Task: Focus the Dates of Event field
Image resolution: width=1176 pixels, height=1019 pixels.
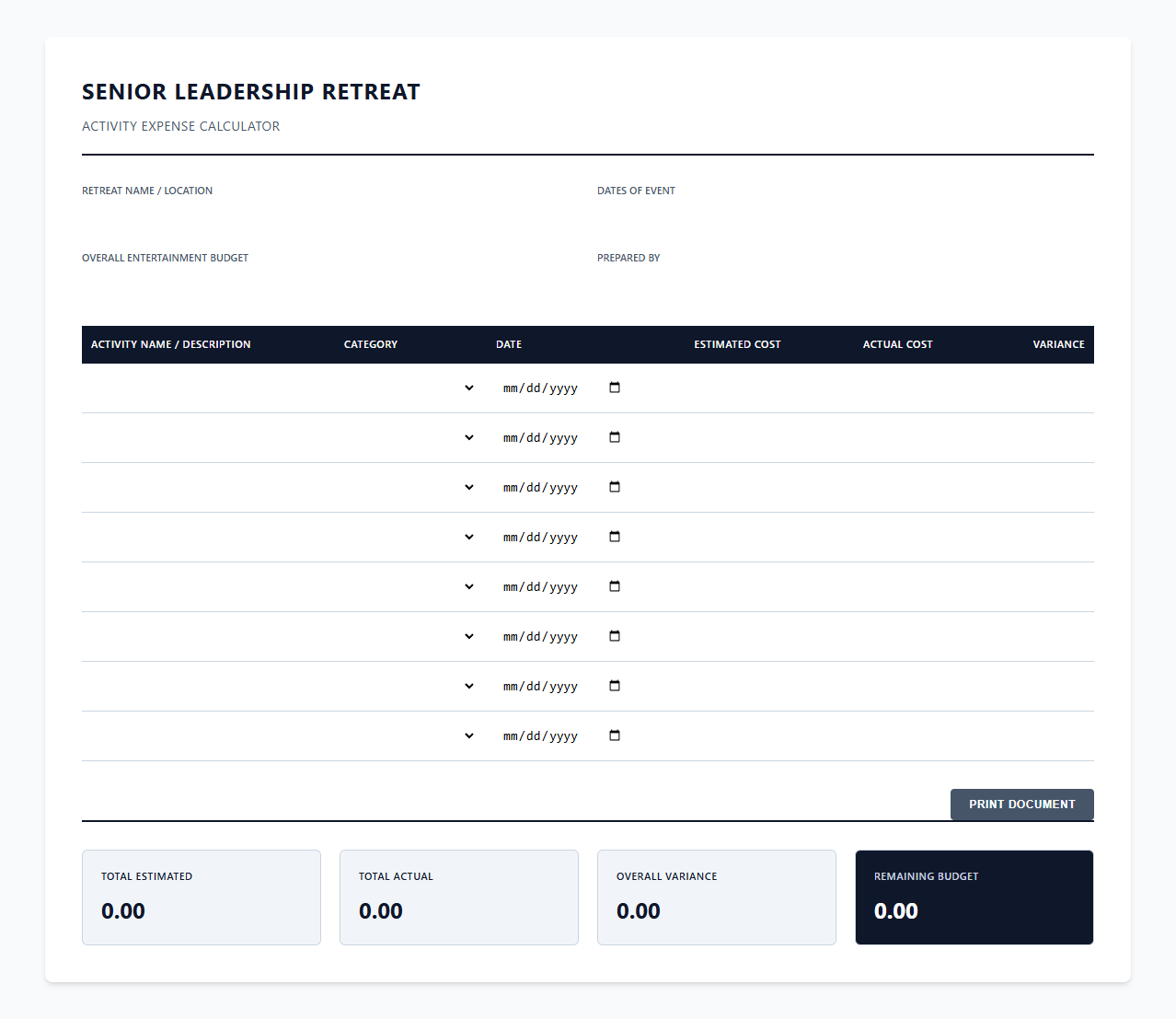Action: tap(846, 216)
